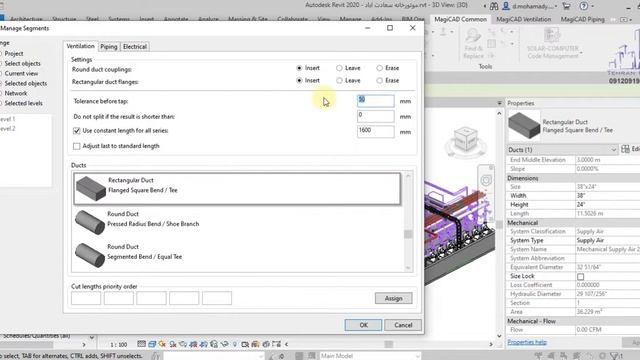Click the selection filter icon in status bar
The width and height of the screenshot is (640, 360).
pos(615,356)
